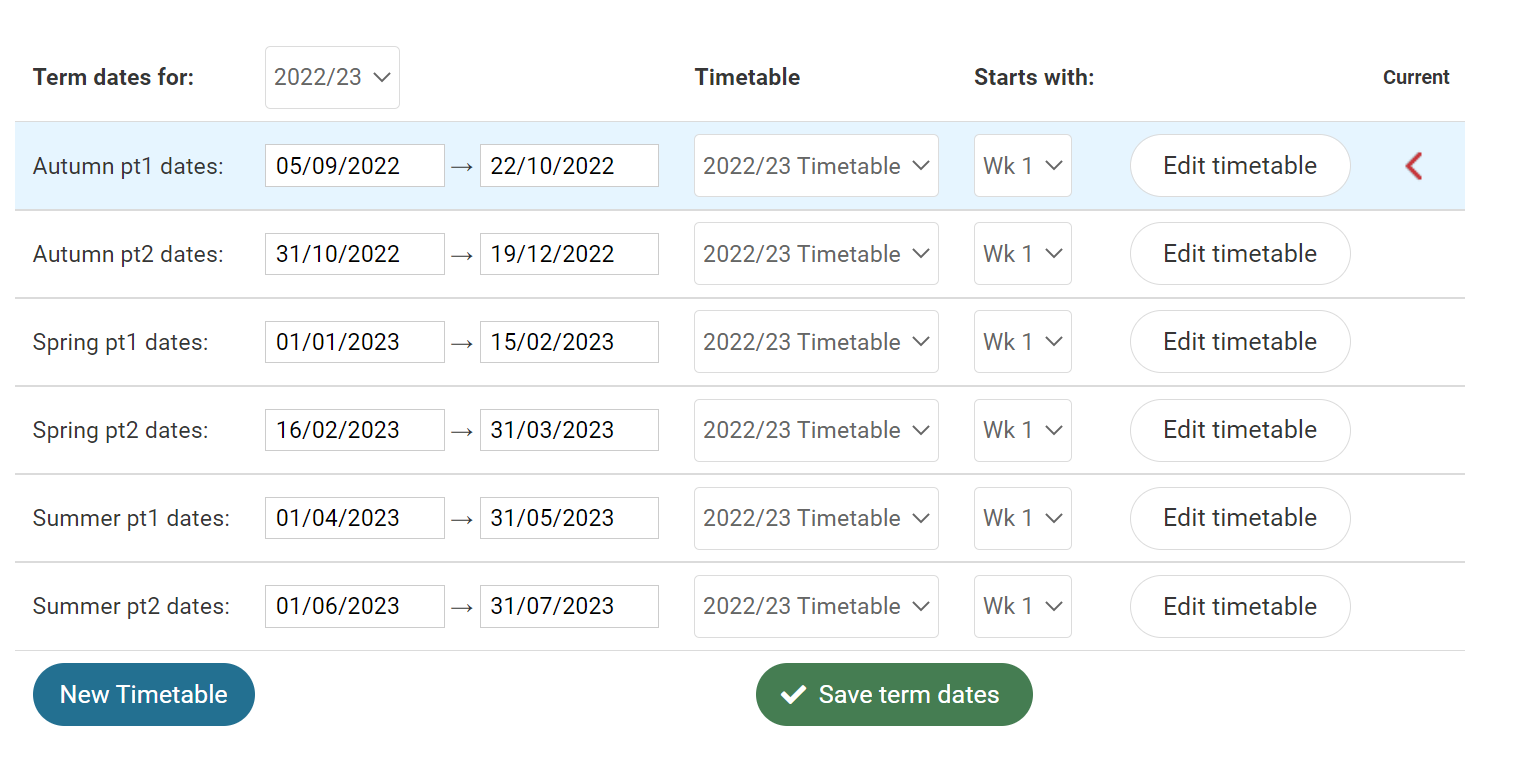Viewport: 1526px width, 758px height.
Task: Click Edit timetable for Autumn pt1
Action: point(1239,166)
